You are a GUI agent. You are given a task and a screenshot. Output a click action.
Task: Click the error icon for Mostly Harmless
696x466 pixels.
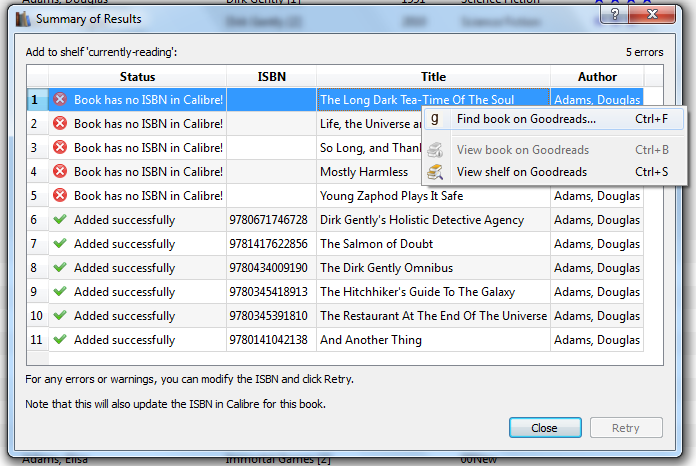(60, 171)
